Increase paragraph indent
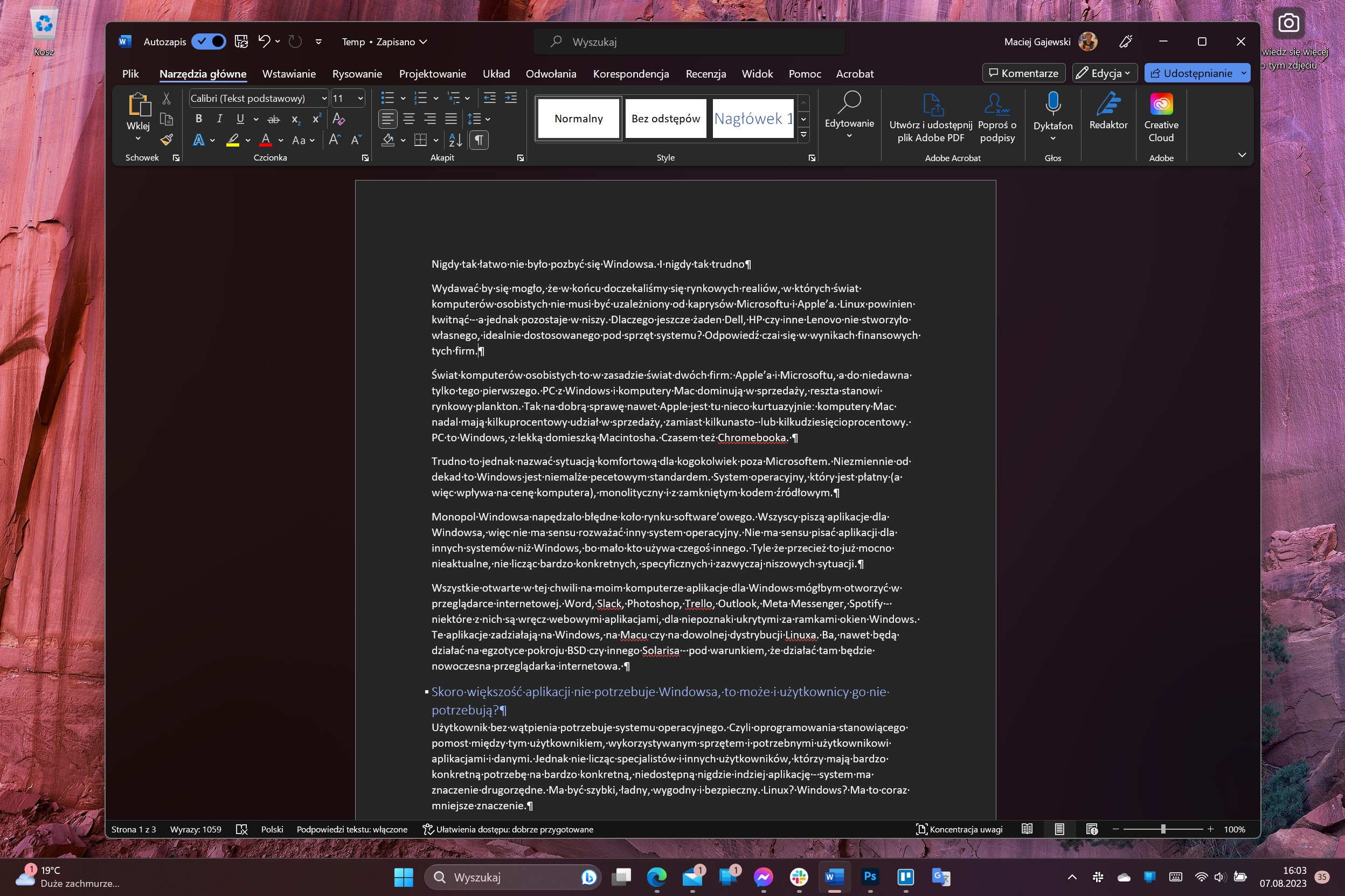The width and height of the screenshot is (1345, 896). click(511, 98)
